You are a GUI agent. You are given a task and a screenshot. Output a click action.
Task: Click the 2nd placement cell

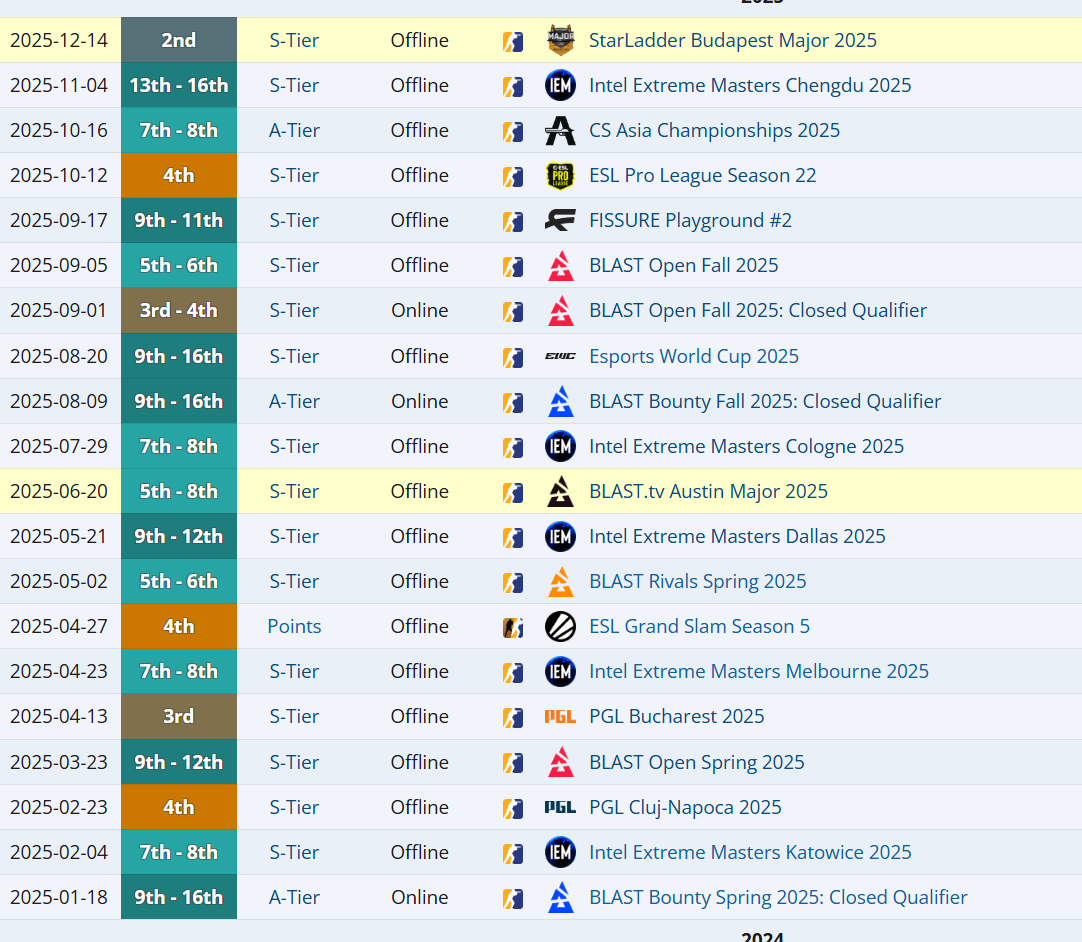point(179,40)
